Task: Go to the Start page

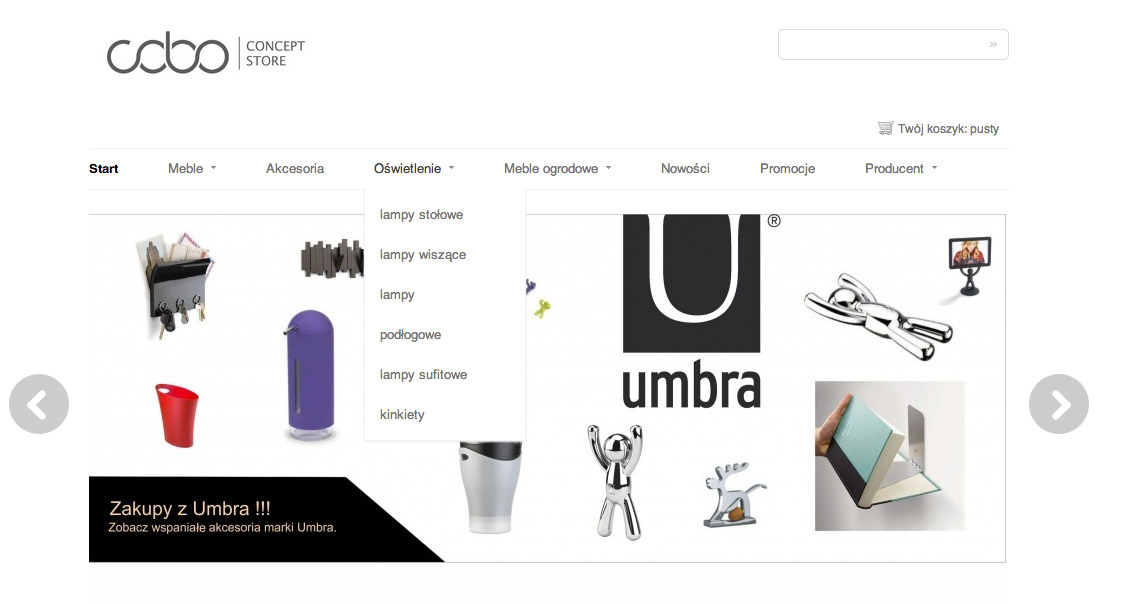Action: click(x=103, y=168)
